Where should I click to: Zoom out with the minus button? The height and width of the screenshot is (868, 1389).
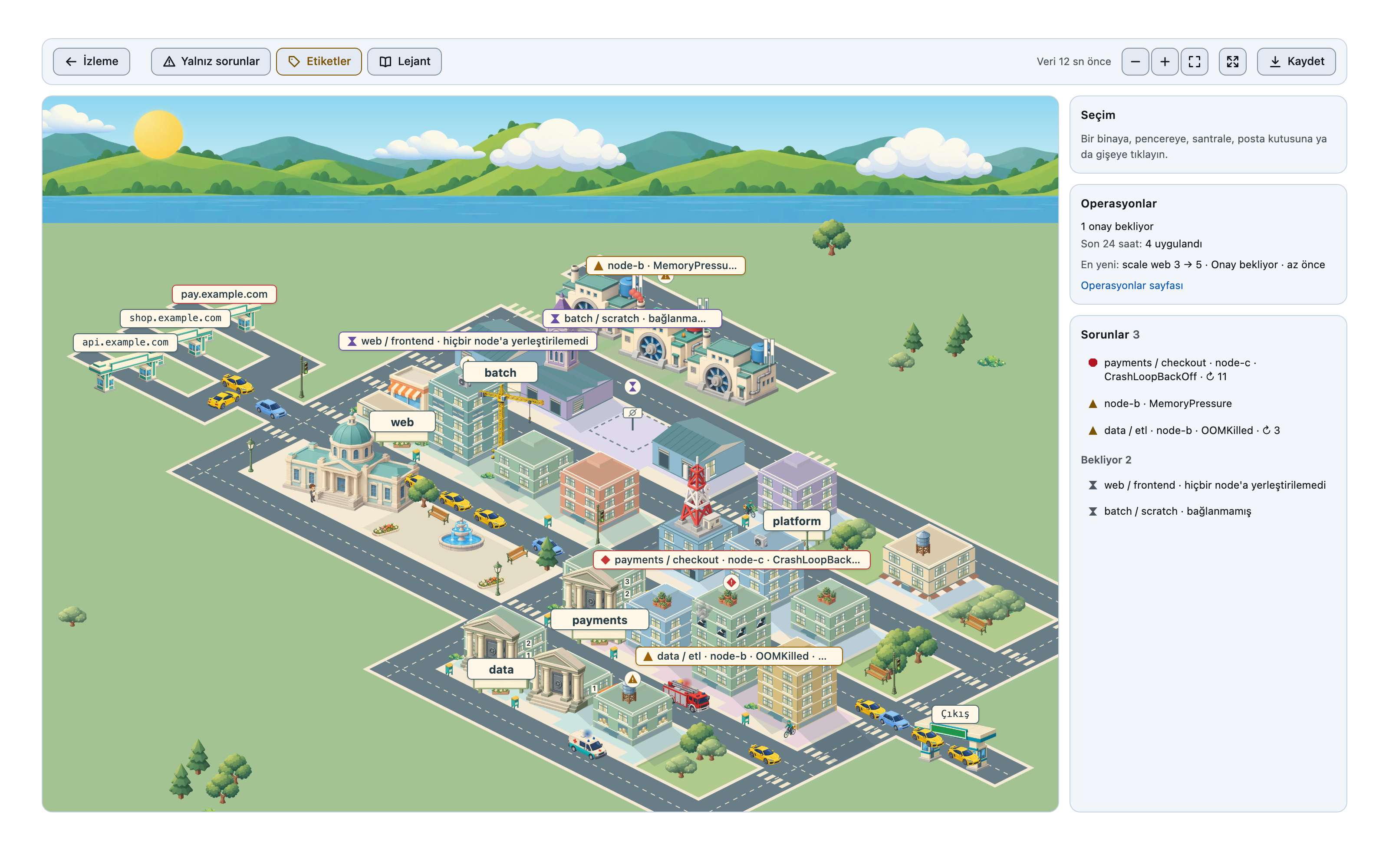pos(1135,62)
